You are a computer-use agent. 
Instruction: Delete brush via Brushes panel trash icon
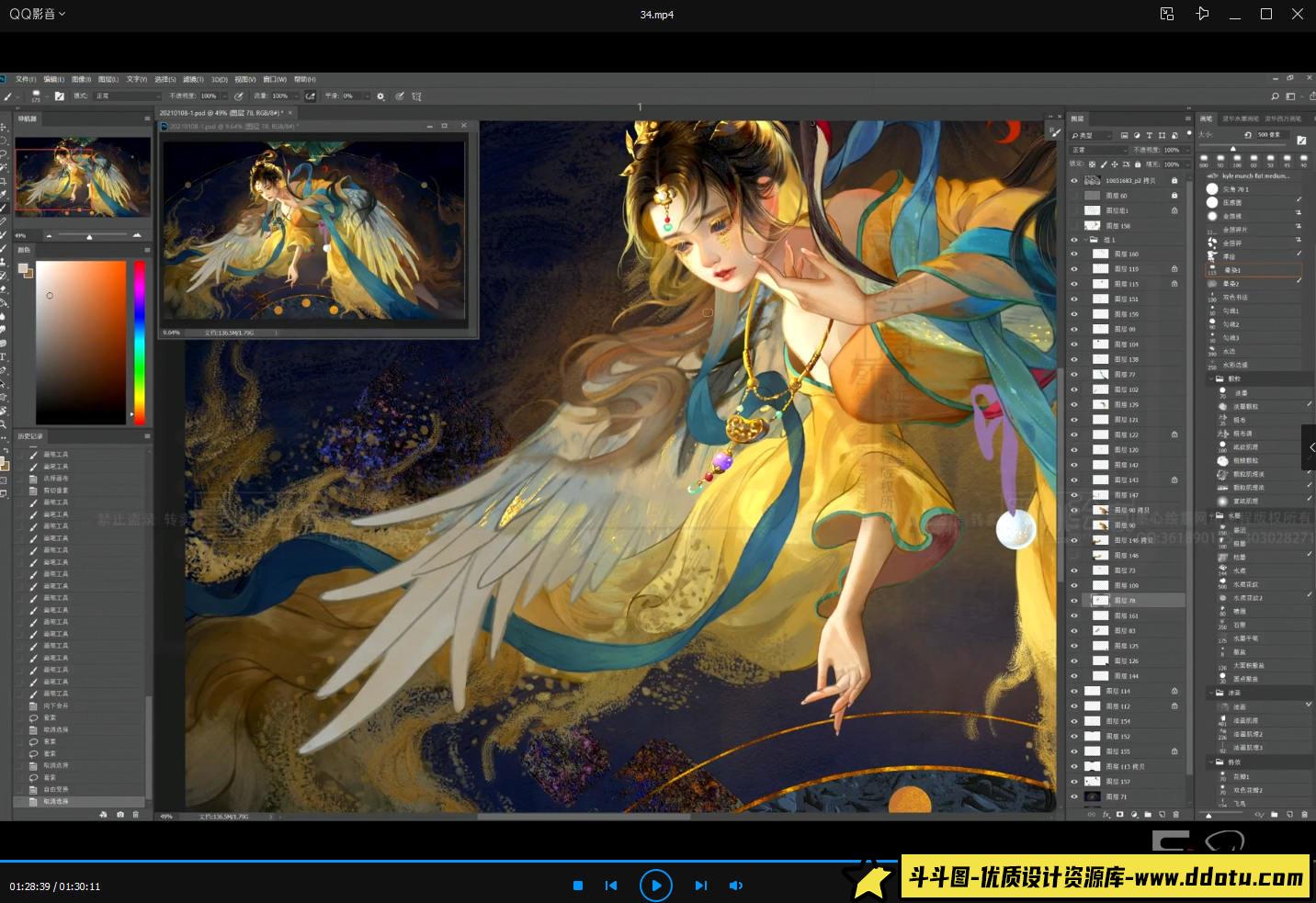point(1304,815)
